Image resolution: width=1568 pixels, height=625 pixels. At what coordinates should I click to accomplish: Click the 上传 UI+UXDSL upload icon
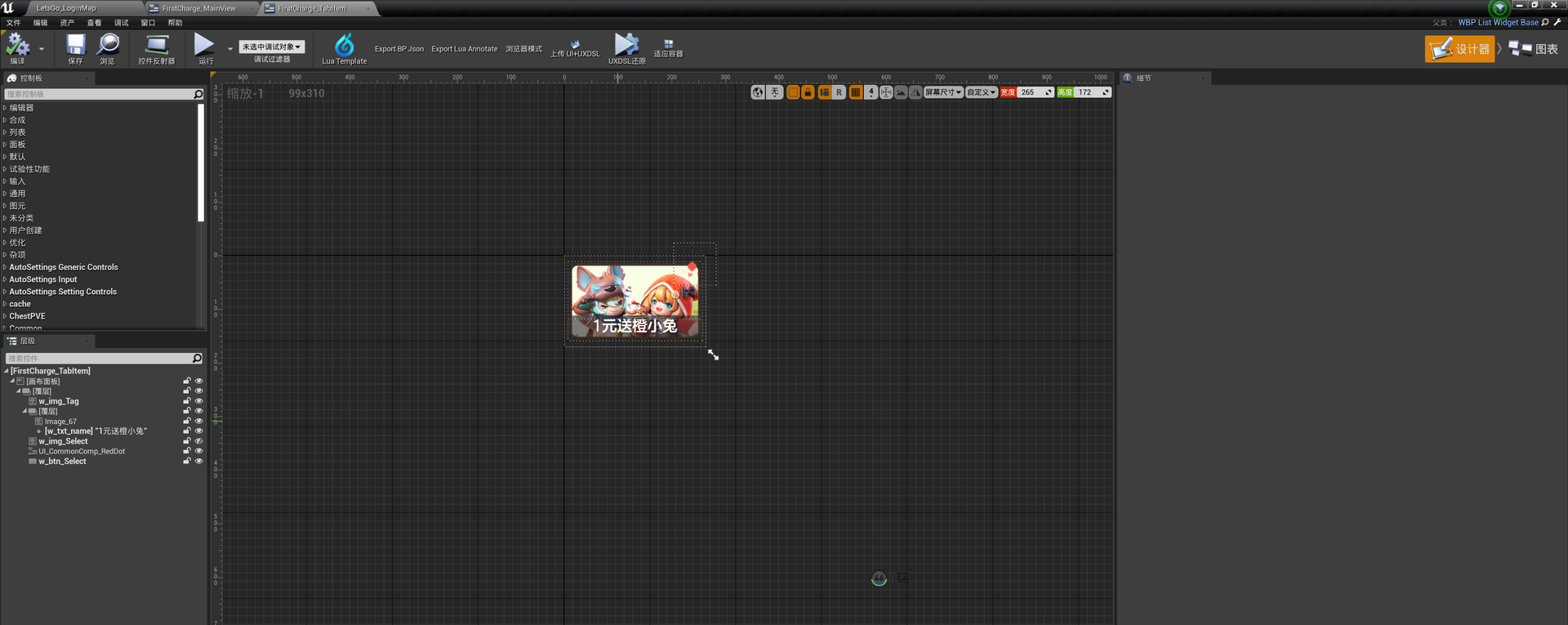[575, 44]
